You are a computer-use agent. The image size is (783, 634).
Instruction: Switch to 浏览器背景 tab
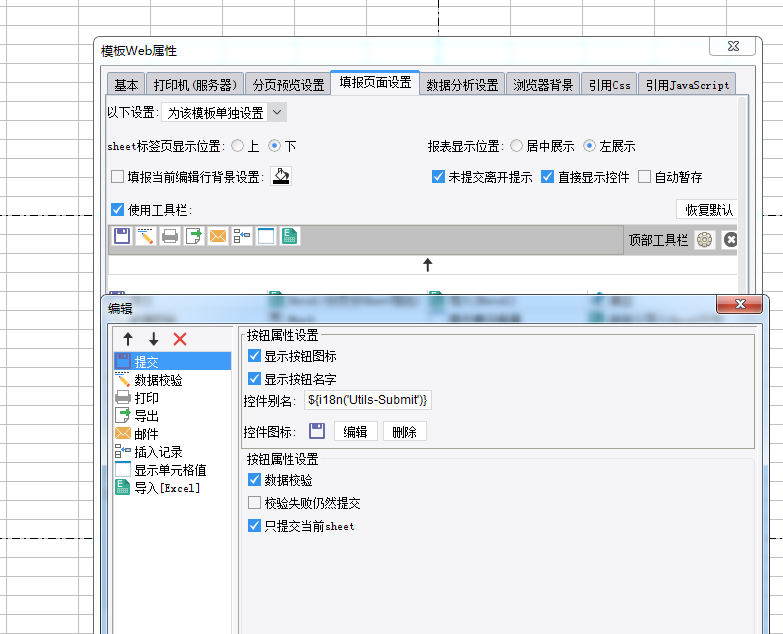tap(543, 84)
